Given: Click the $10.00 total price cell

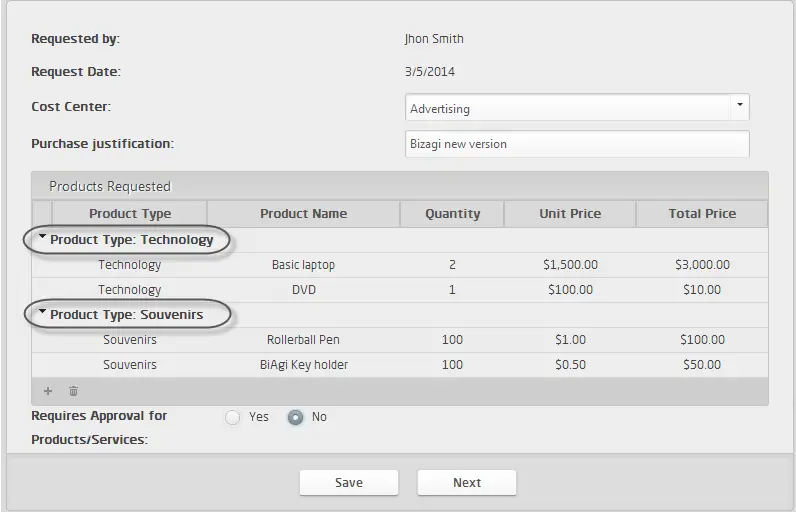Looking at the screenshot, I should click(702, 290).
